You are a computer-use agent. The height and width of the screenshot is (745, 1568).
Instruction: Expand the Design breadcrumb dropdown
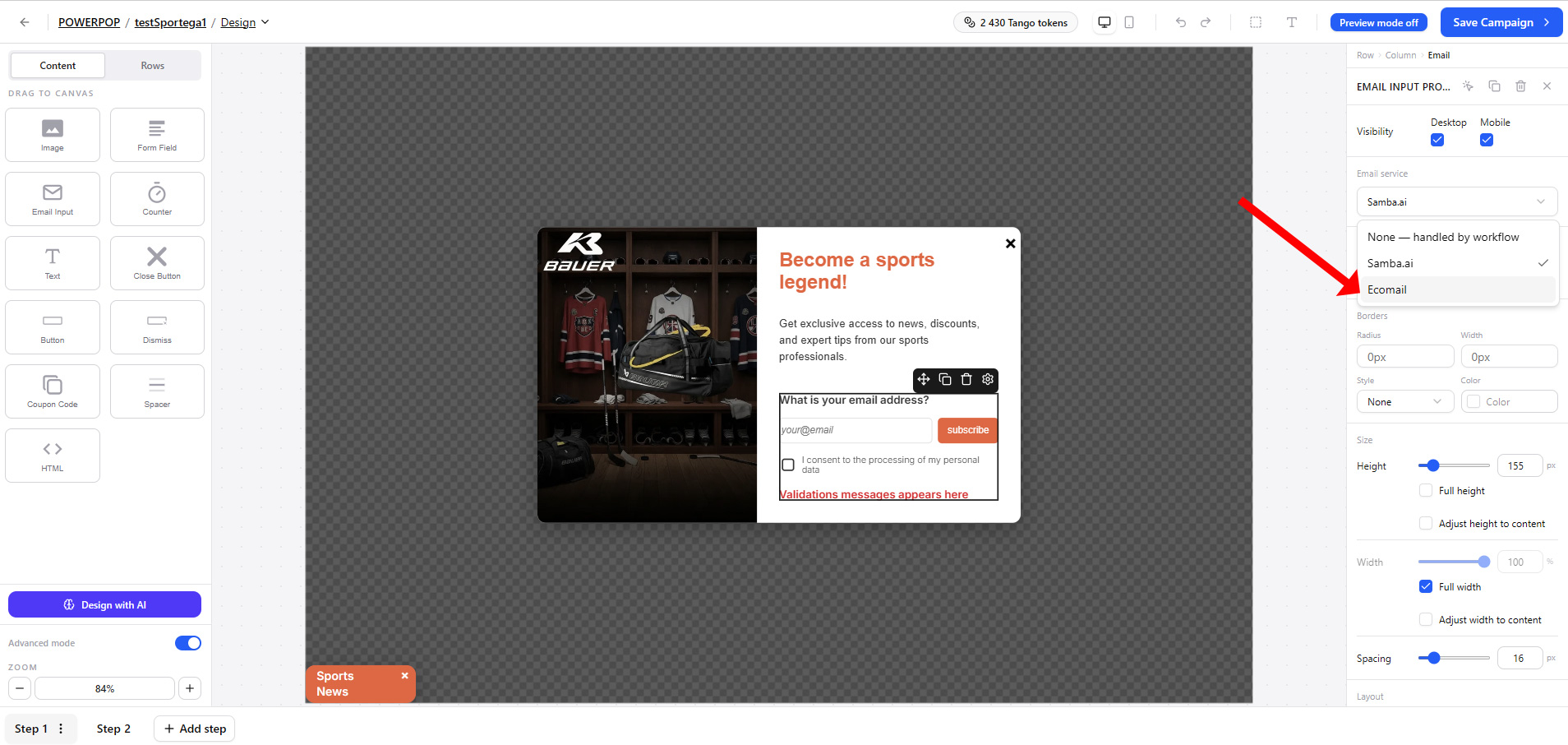tap(245, 22)
